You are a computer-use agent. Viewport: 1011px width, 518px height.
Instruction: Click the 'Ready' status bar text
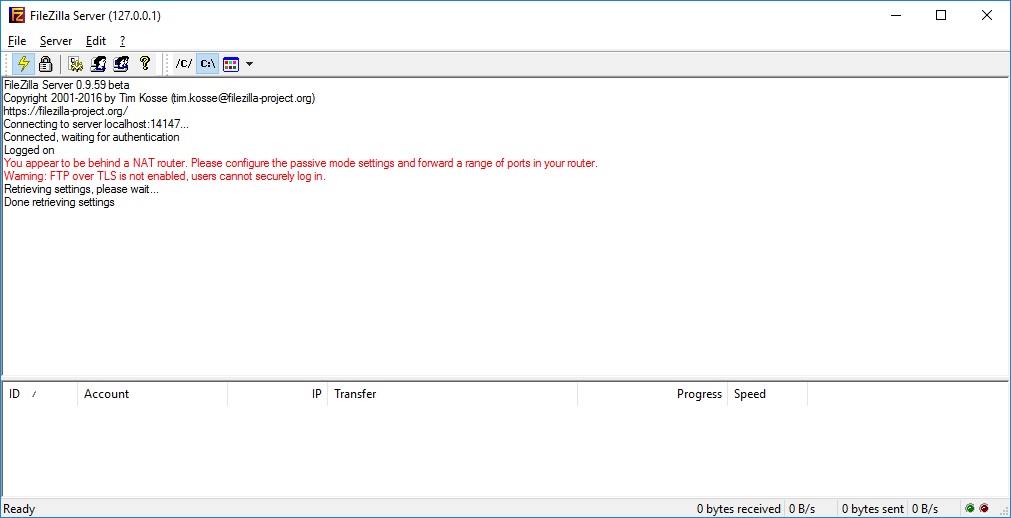pyautogui.click(x=19, y=509)
